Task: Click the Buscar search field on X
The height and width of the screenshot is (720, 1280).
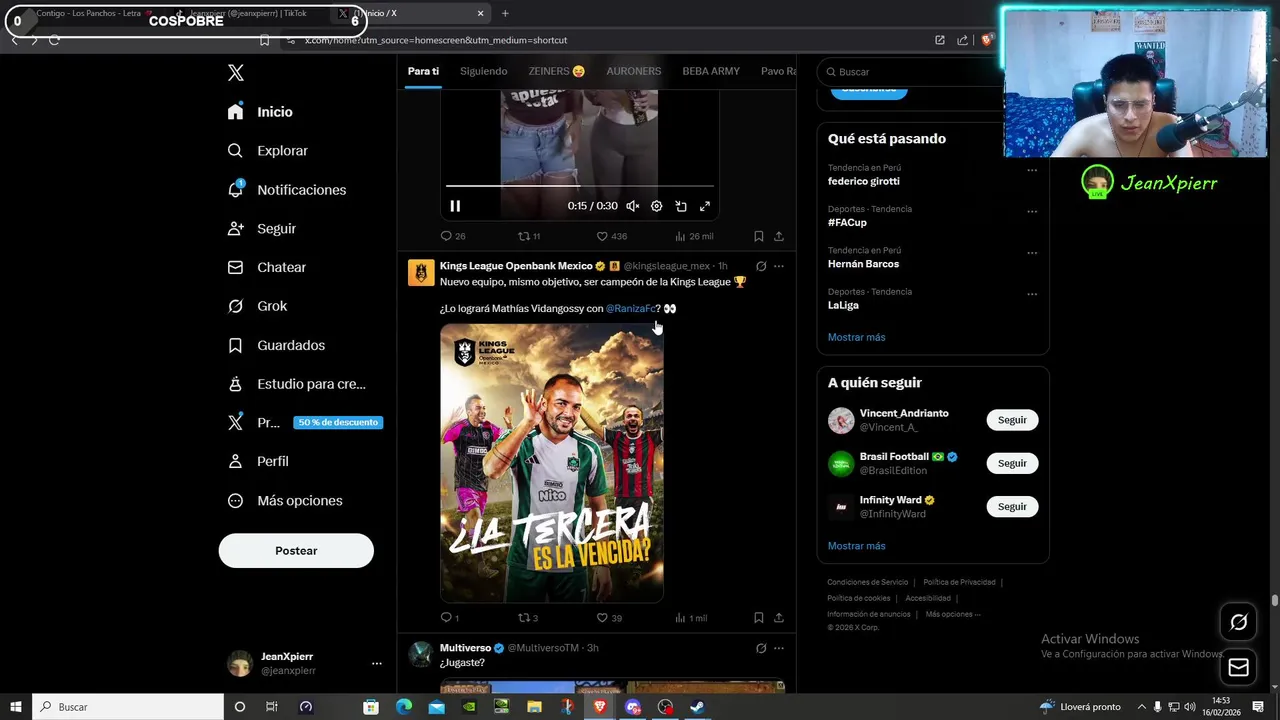Action: click(x=910, y=72)
